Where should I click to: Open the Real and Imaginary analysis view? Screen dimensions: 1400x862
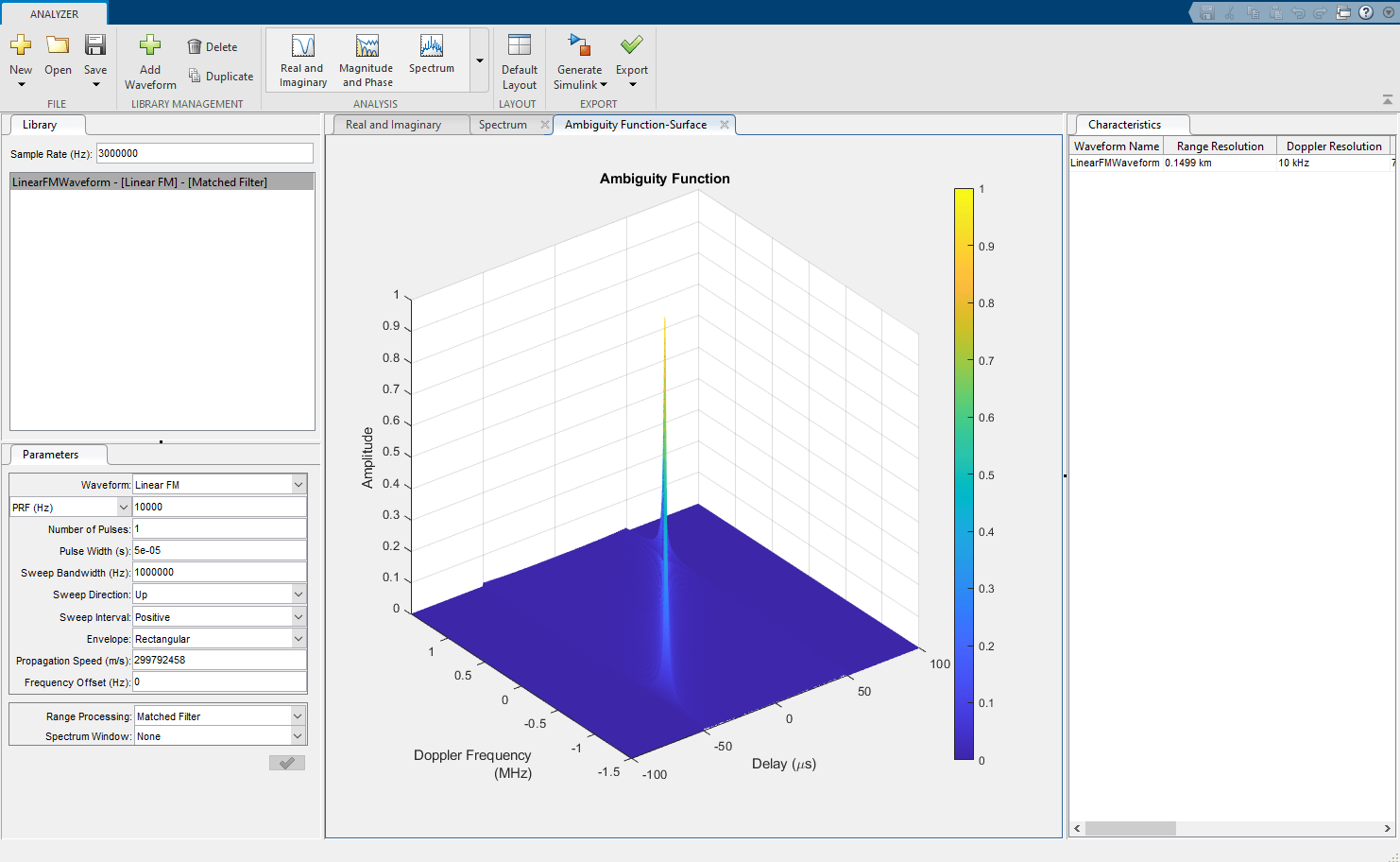coord(302,59)
